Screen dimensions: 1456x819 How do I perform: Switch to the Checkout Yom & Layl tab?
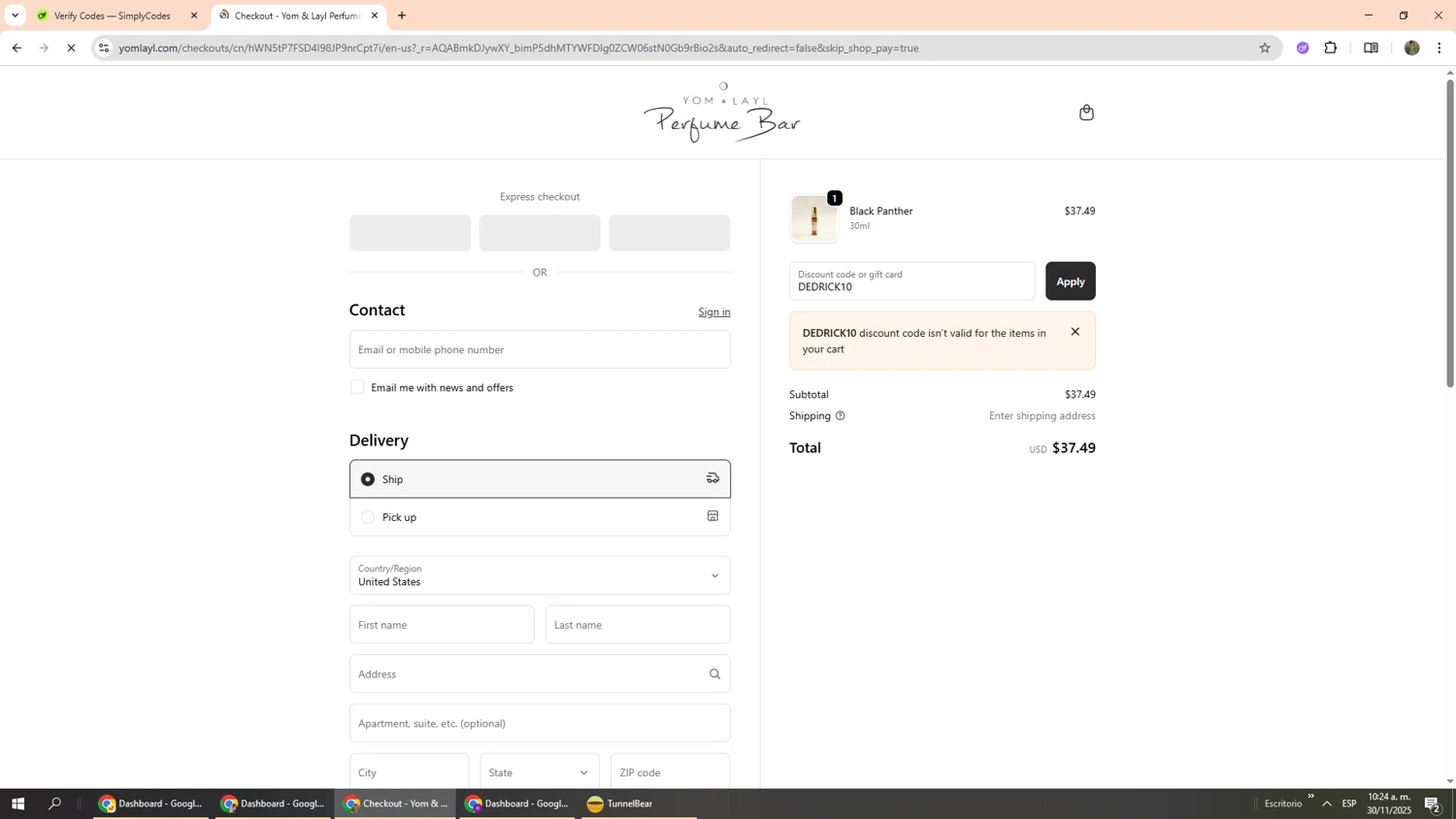point(297,16)
